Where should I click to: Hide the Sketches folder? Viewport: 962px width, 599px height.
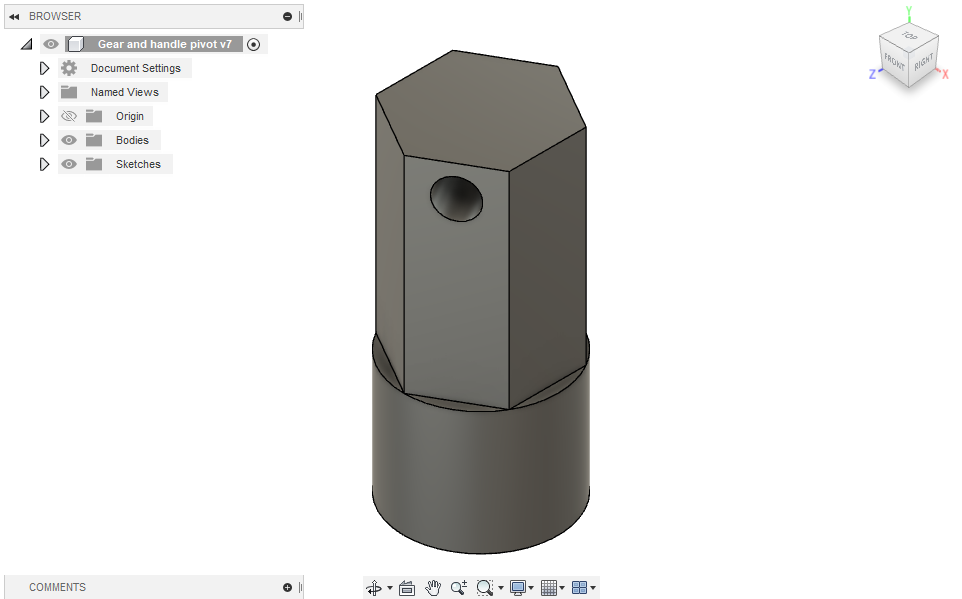[x=68, y=163]
